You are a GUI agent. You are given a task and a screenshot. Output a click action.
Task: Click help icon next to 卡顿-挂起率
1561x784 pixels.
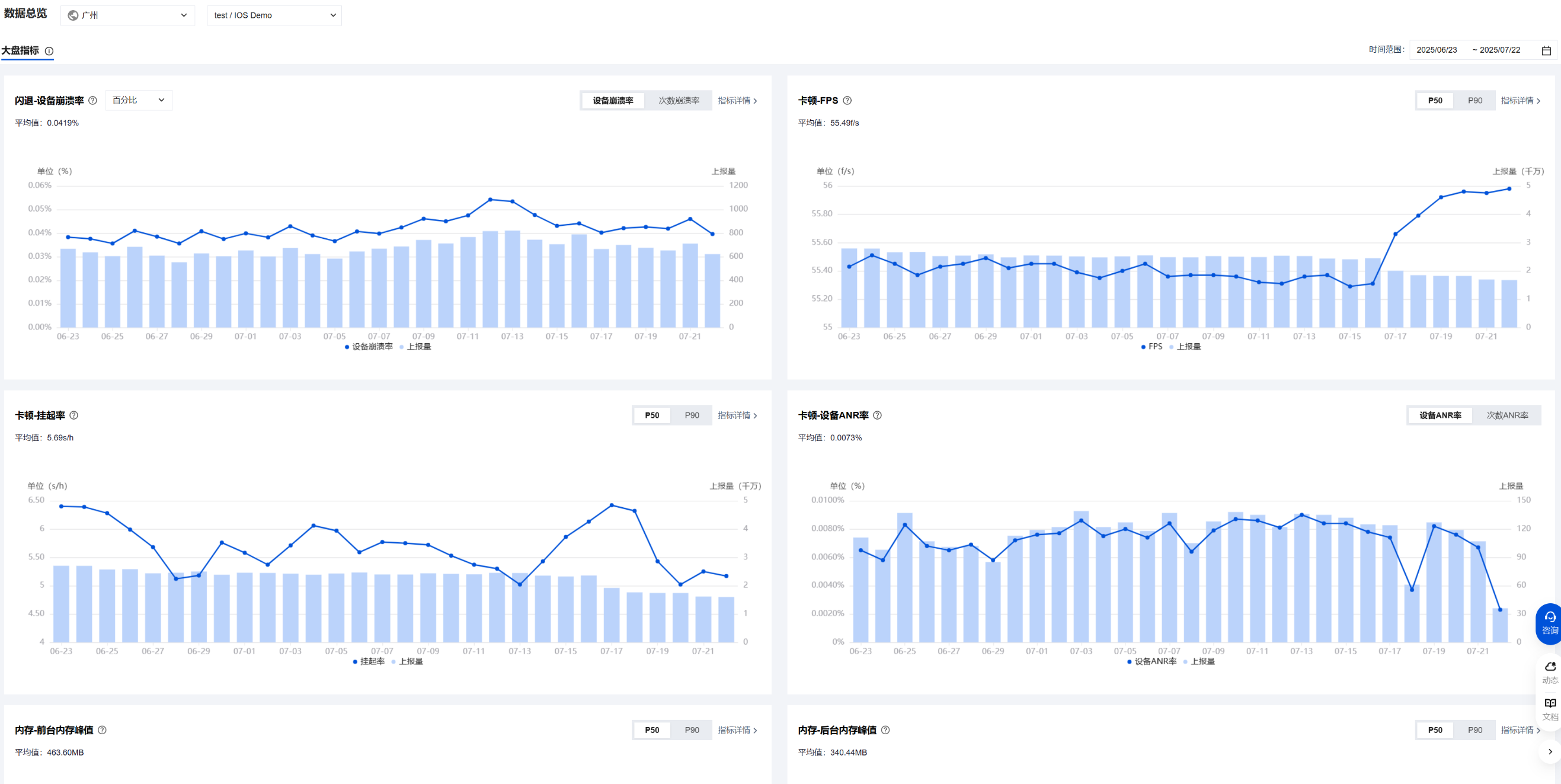click(x=74, y=415)
